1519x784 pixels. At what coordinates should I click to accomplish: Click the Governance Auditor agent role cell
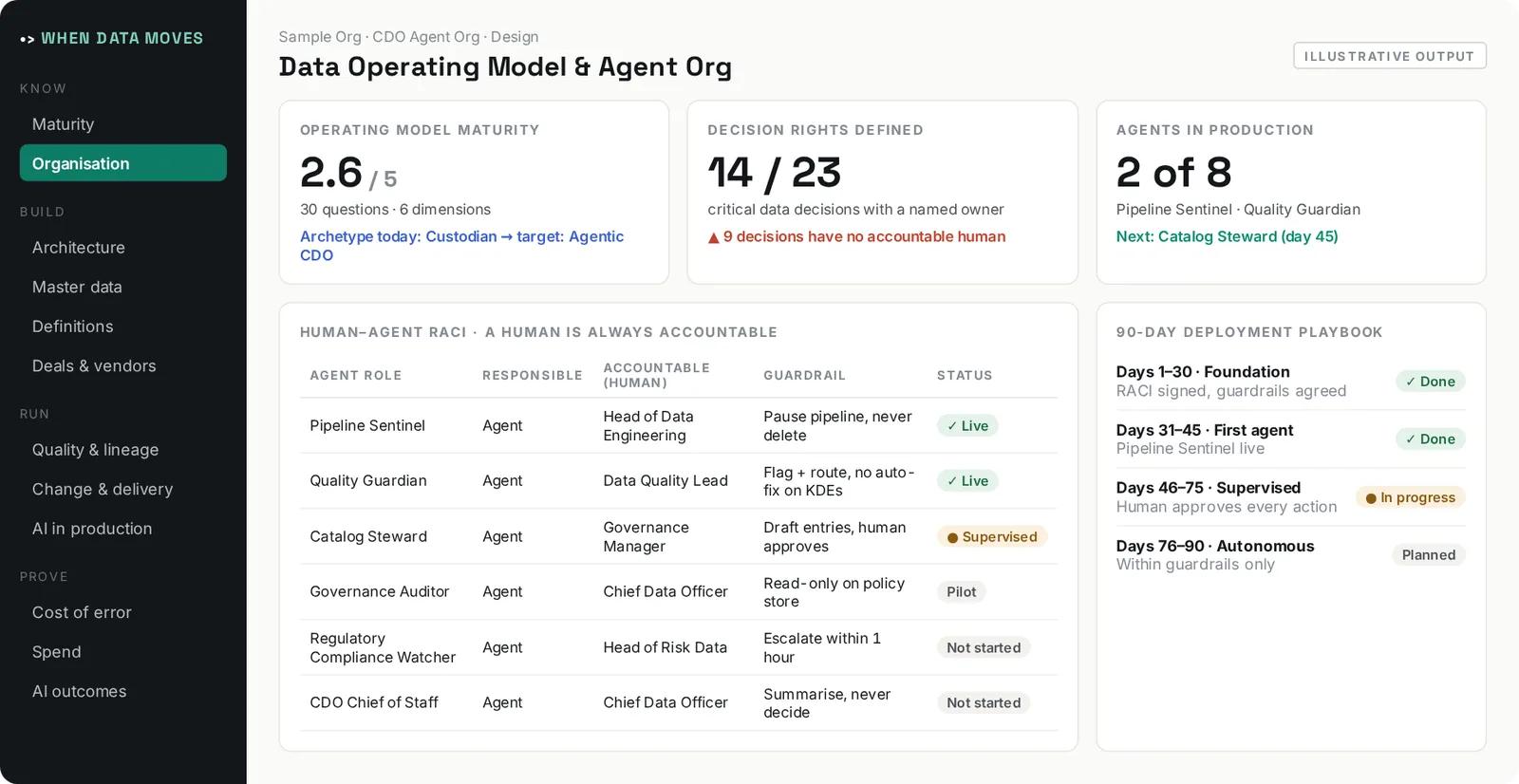click(x=380, y=592)
